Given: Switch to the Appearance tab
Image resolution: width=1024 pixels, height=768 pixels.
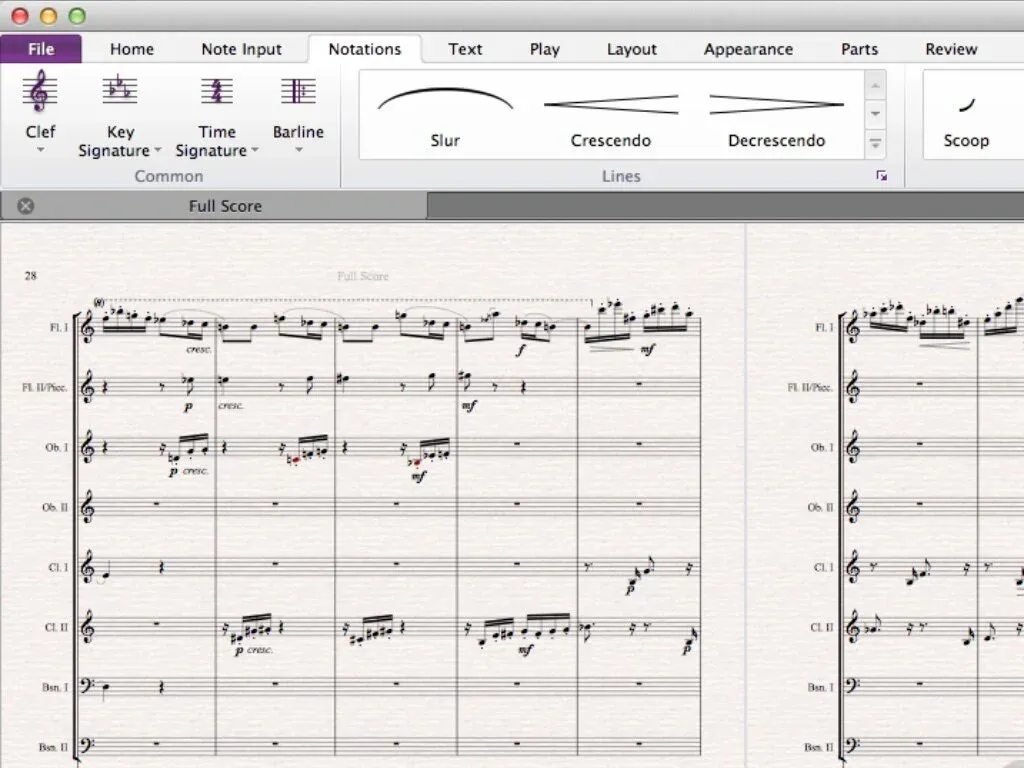Looking at the screenshot, I should coord(748,49).
